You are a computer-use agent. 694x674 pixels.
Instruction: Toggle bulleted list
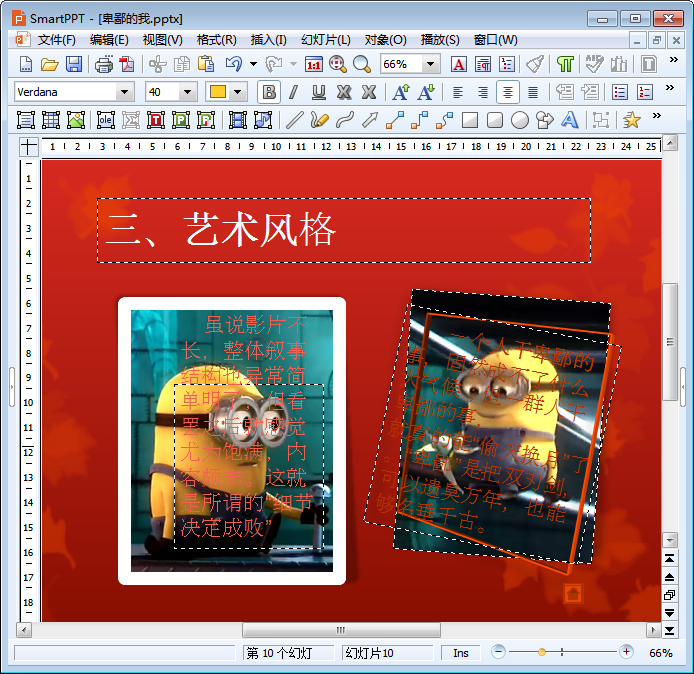tap(620, 92)
